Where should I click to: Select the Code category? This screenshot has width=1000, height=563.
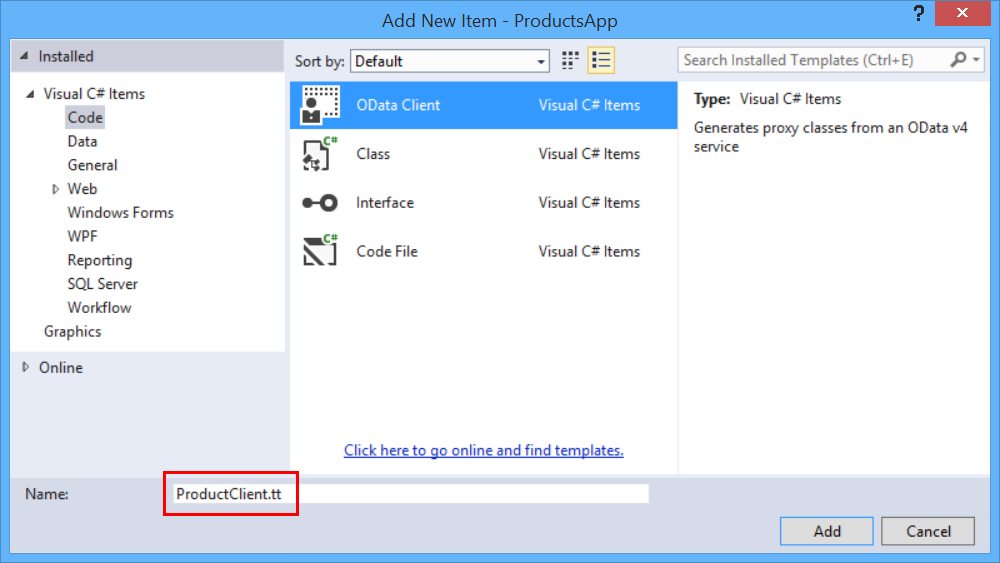(85, 117)
